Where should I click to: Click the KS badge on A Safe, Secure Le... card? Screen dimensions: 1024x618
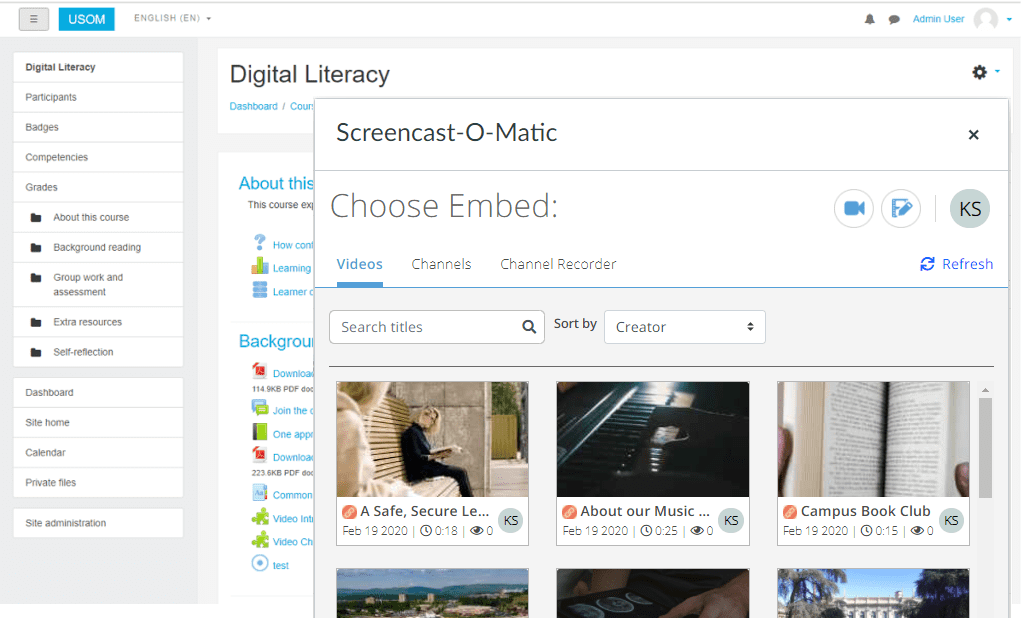point(511,520)
